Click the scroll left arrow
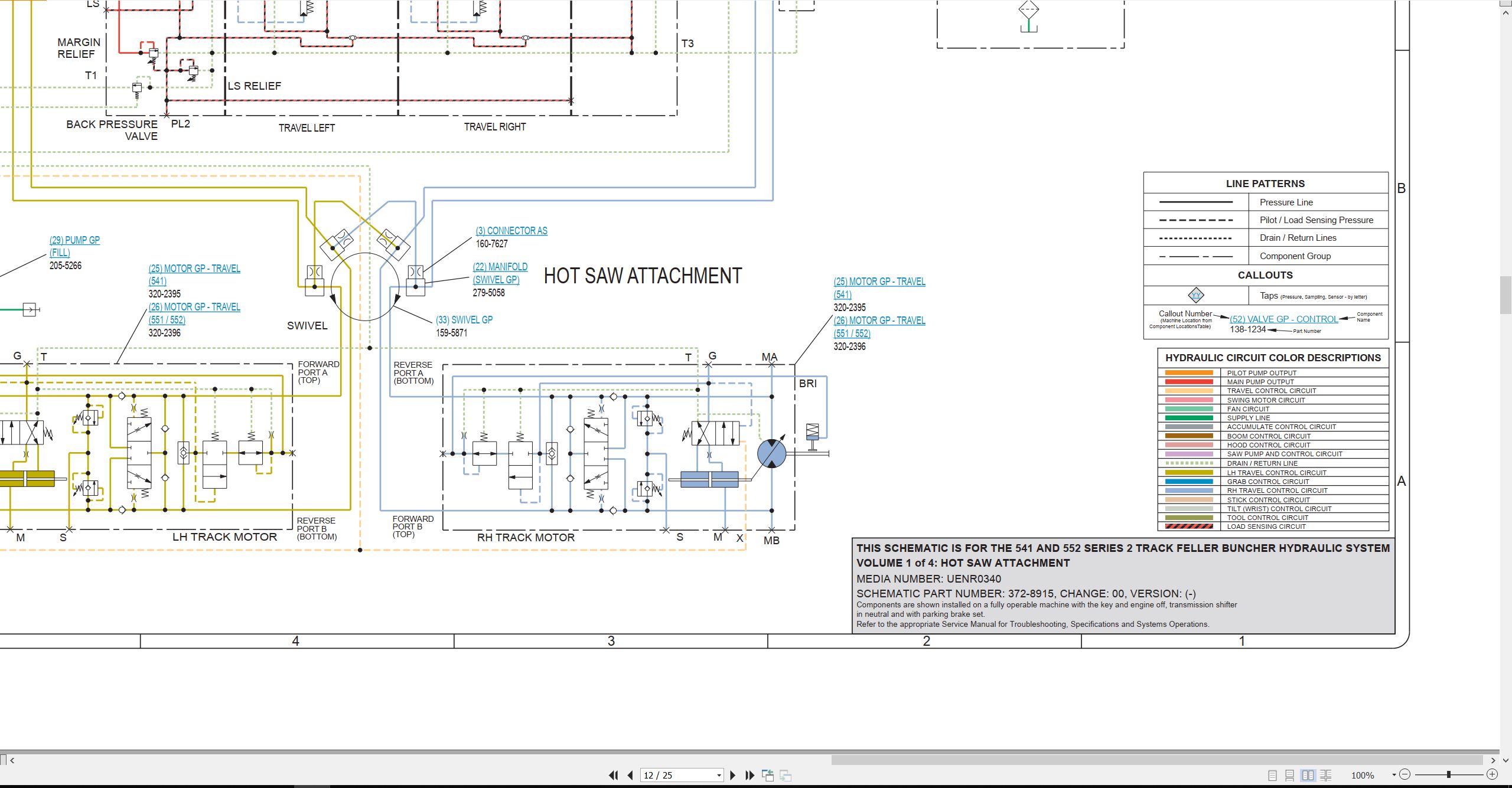Screen dimensions: 1512x788 pos(12,760)
